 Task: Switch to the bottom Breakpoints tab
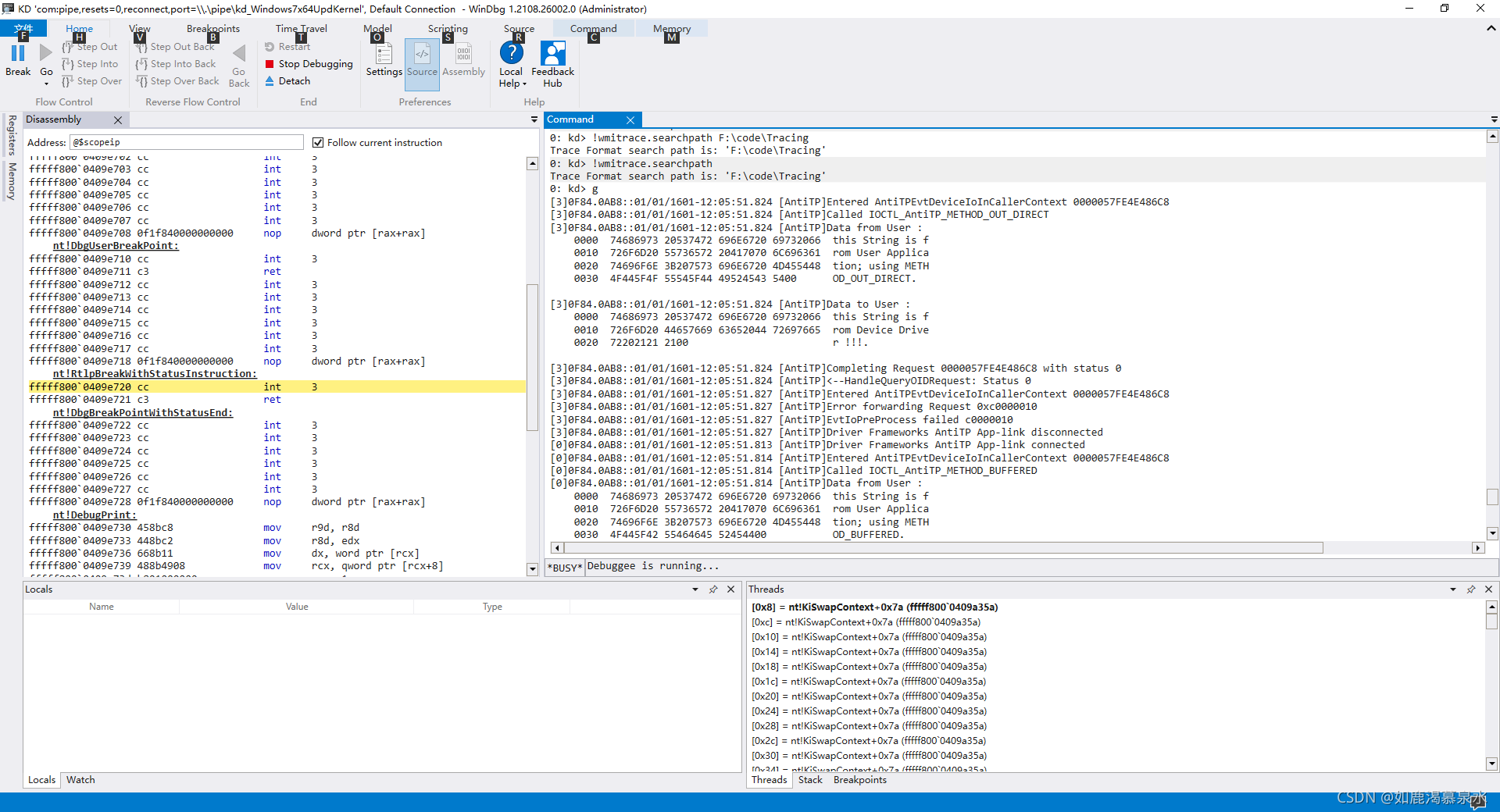(x=859, y=780)
